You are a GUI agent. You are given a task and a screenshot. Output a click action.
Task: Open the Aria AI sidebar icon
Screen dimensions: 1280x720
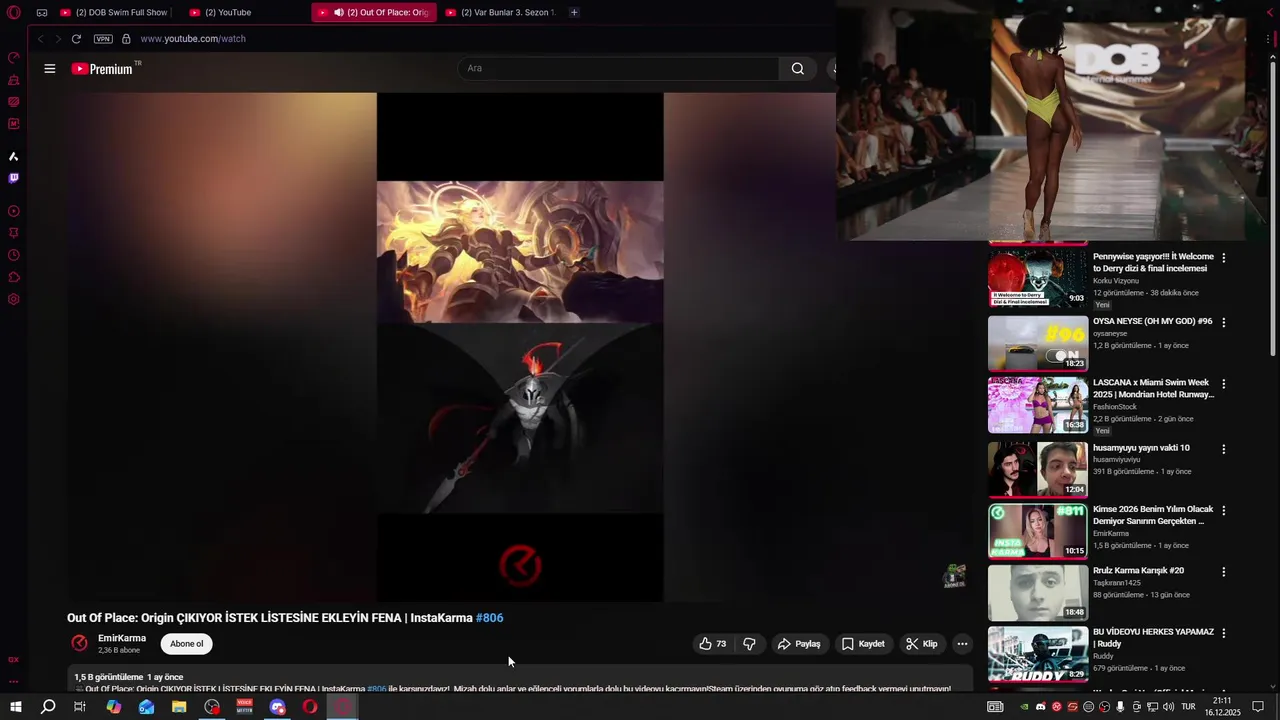click(x=13, y=156)
